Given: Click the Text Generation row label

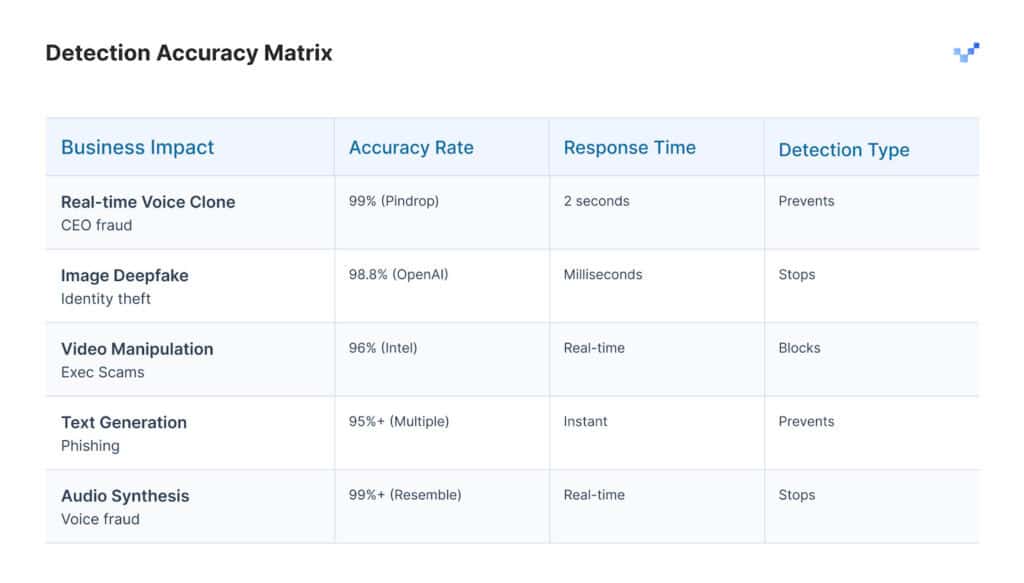Looking at the screenshot, I should tap(124, 422).
